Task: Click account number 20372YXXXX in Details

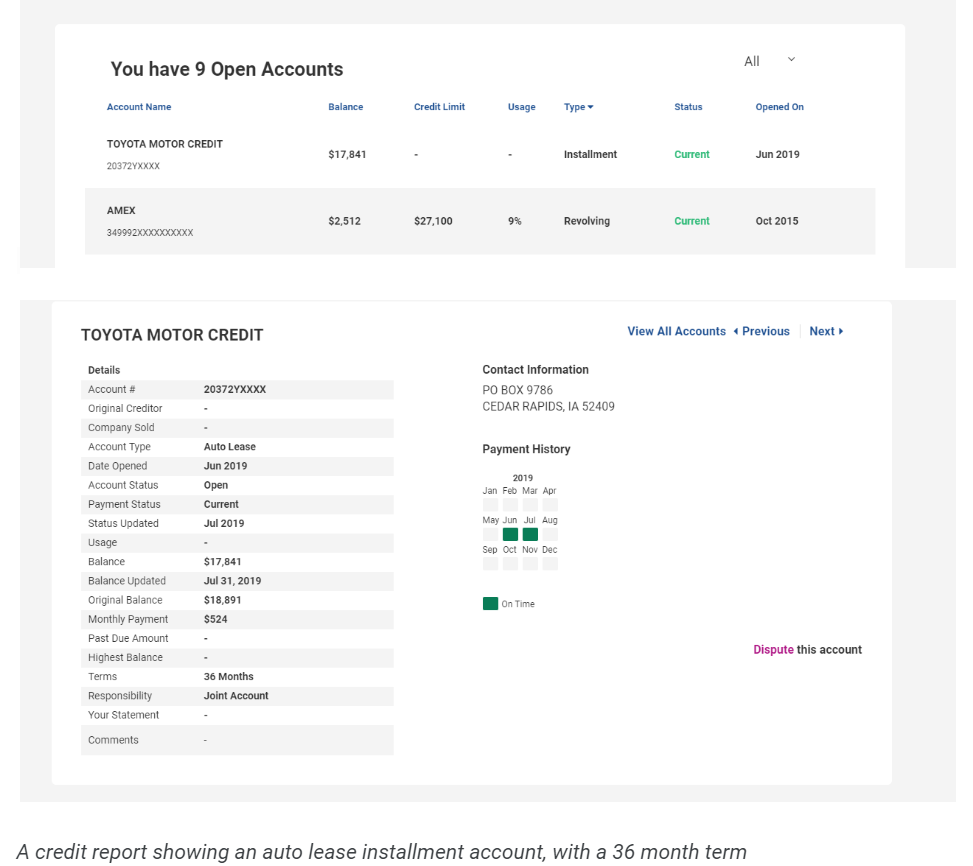Action: (235, 390)
